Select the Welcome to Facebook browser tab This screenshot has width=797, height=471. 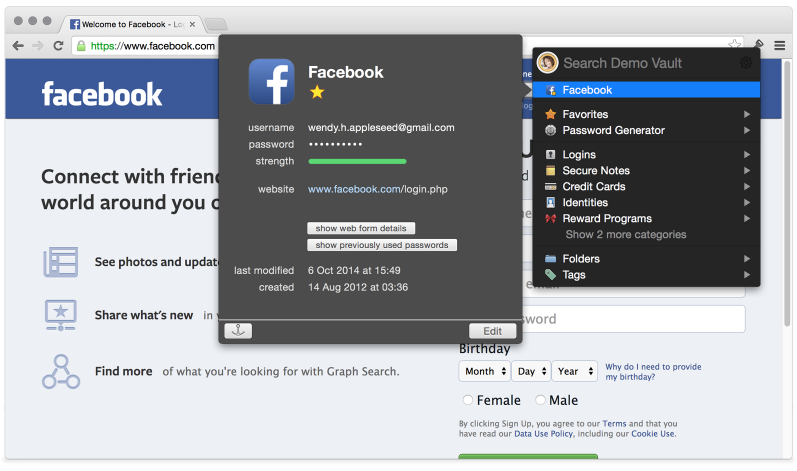tap(130, 24)
